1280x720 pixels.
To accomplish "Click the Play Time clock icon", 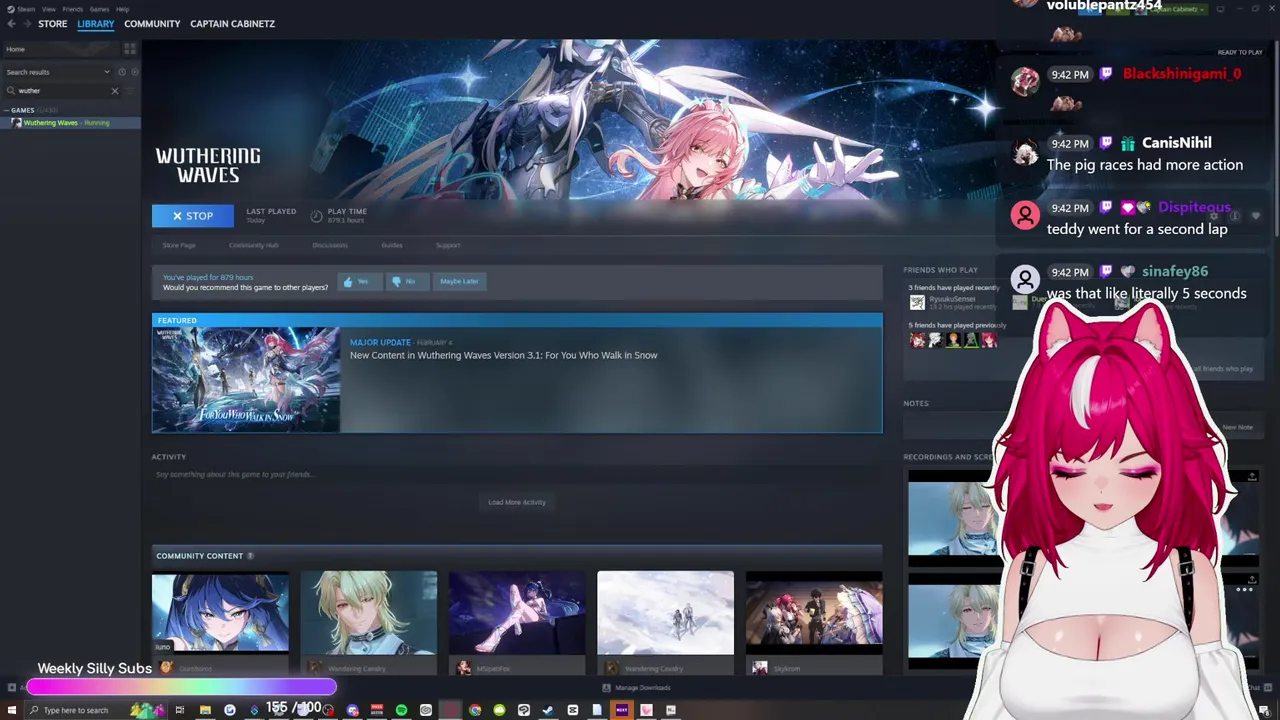I will coord(316,215).
